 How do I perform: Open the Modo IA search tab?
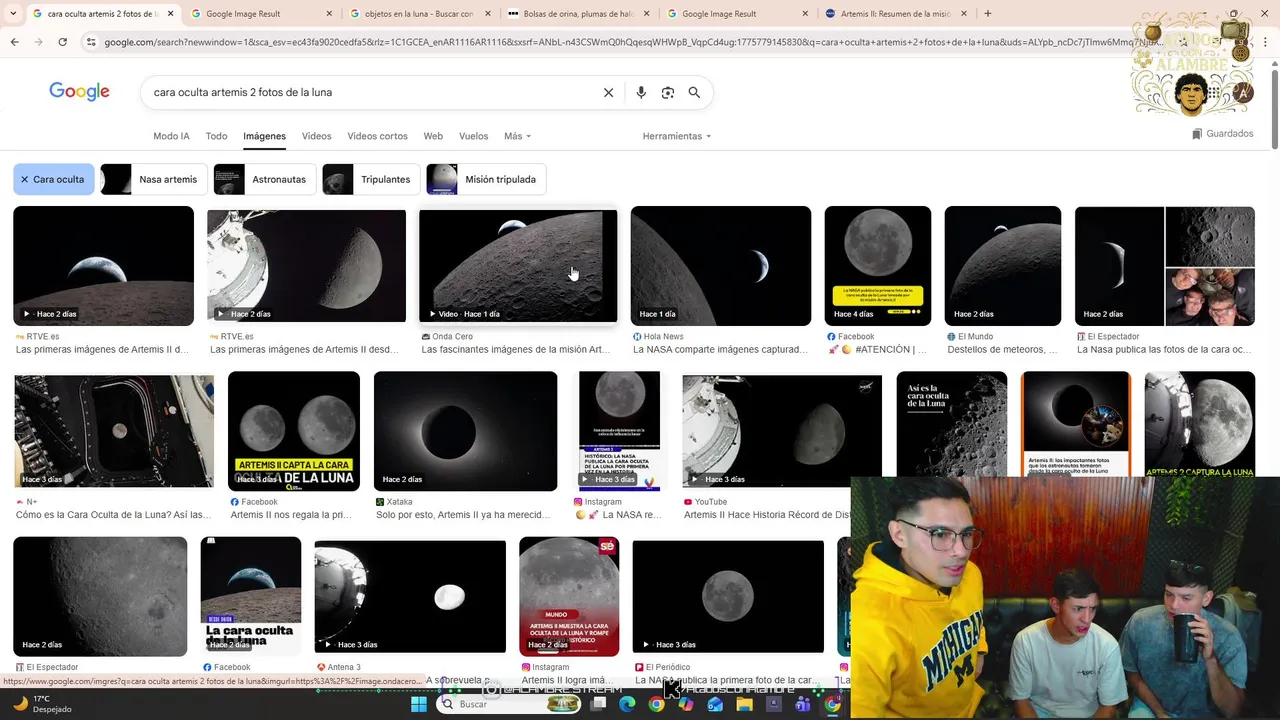coord(171,136)
